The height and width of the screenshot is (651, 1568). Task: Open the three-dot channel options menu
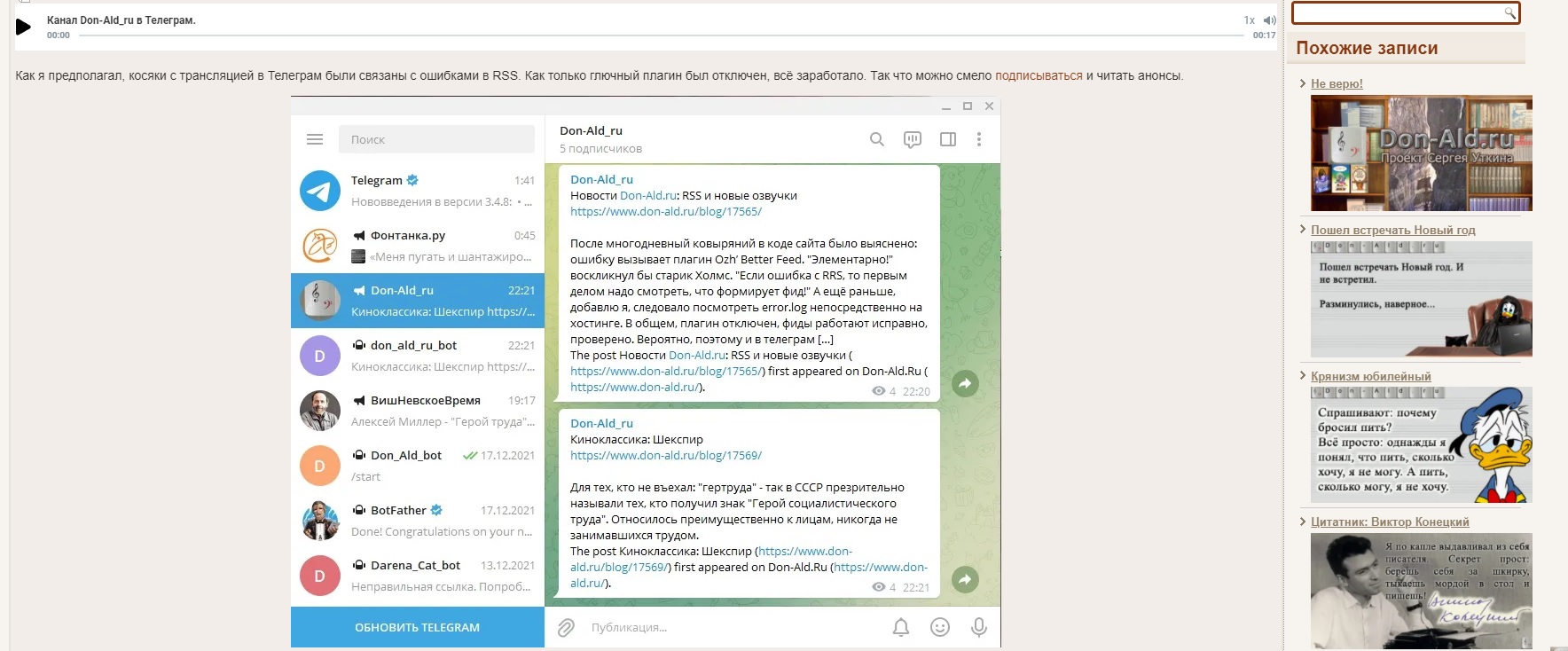point(979,139)
